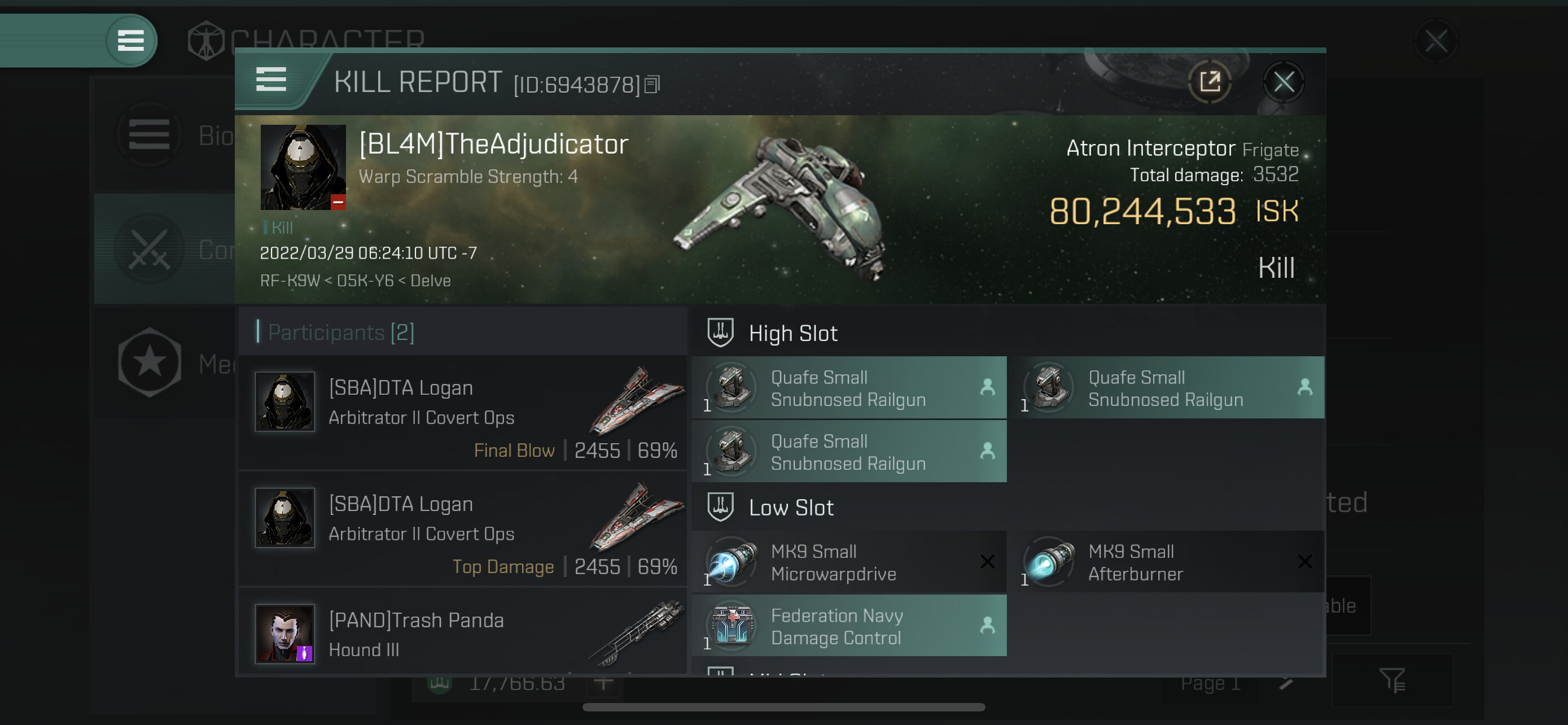Open TheAdjudicator victim portrait
The height and width of the screenshot is (725, 1568).
tap(303, 167)
